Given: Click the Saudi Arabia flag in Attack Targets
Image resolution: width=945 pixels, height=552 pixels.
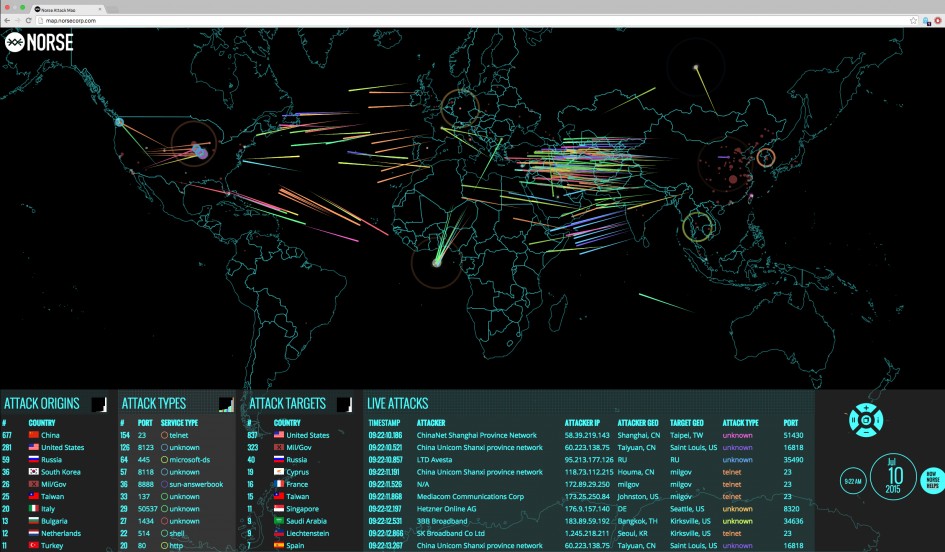Looking at the screenshot, I should [279, 521].
